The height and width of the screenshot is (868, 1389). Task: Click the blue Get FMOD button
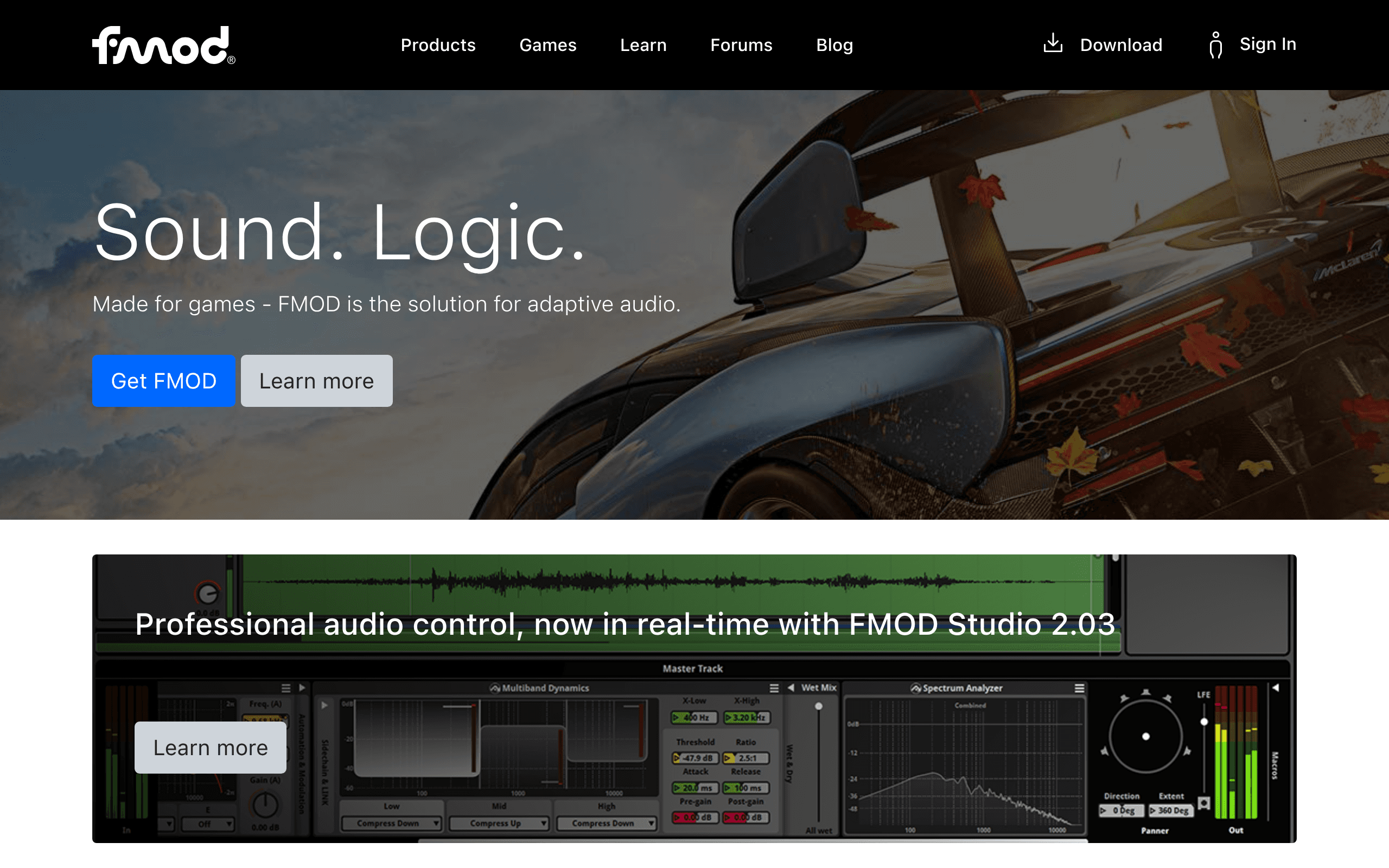click(163, 381)
